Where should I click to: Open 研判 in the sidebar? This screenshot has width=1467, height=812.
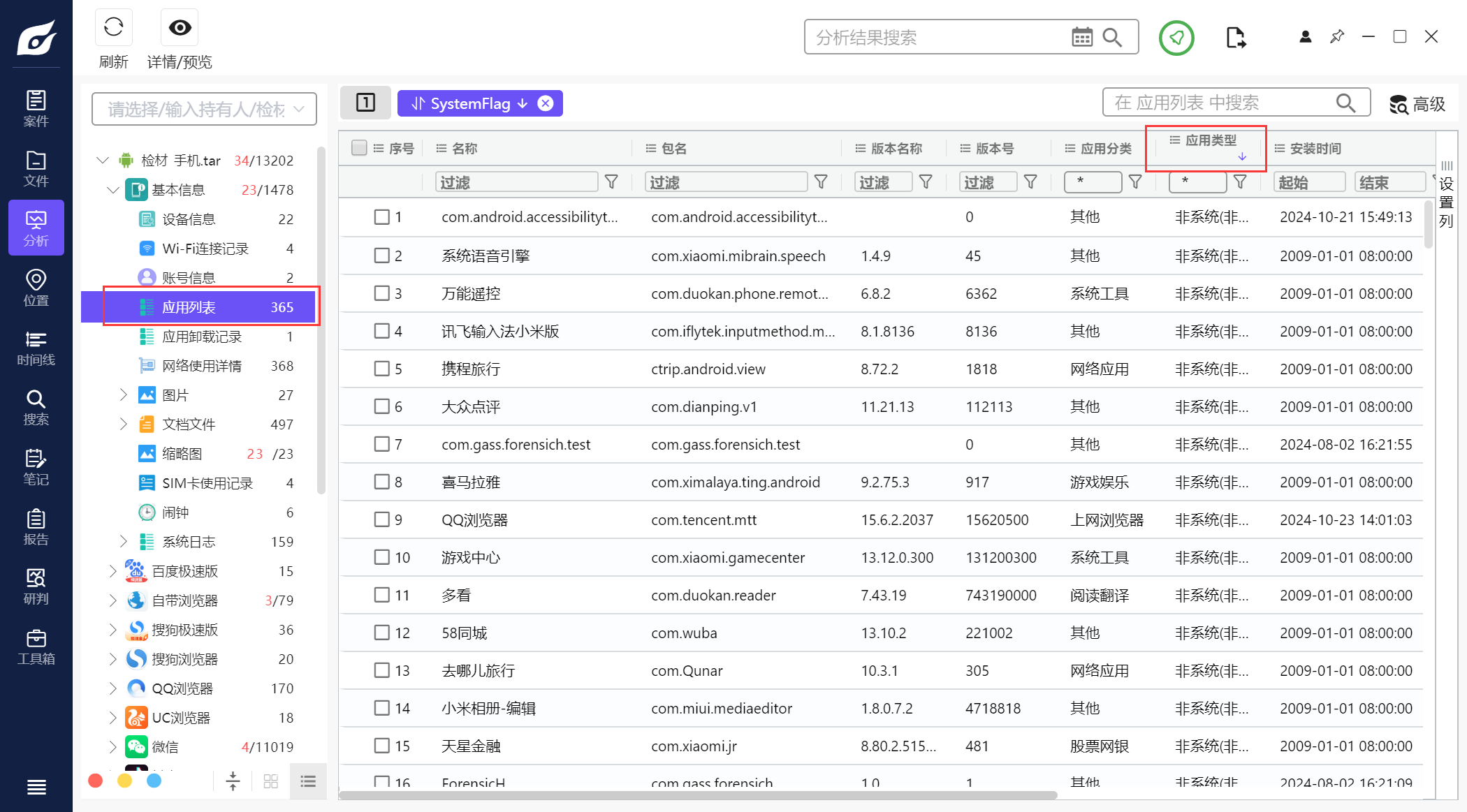pos(36,587)
